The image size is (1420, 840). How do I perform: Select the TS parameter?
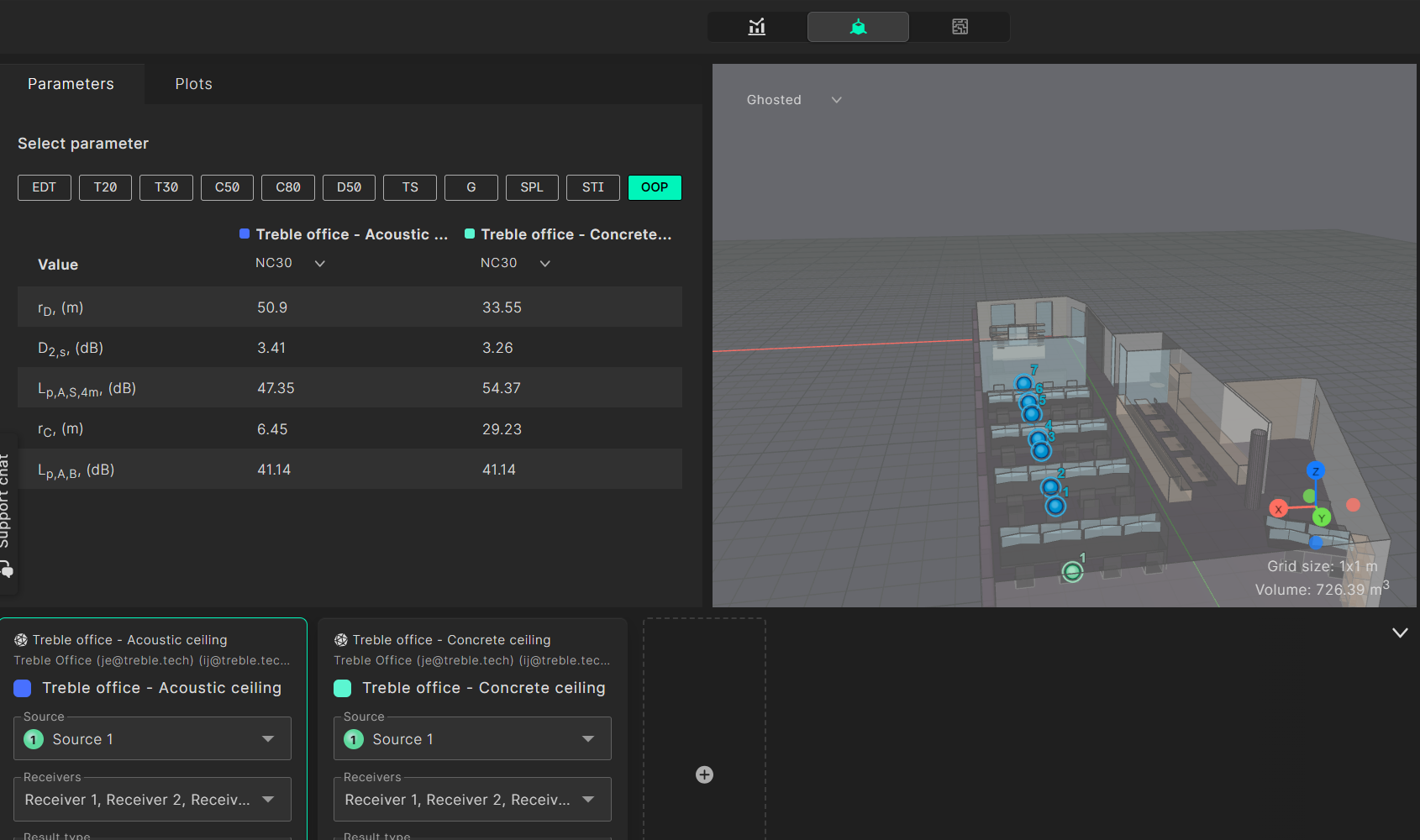410,187
